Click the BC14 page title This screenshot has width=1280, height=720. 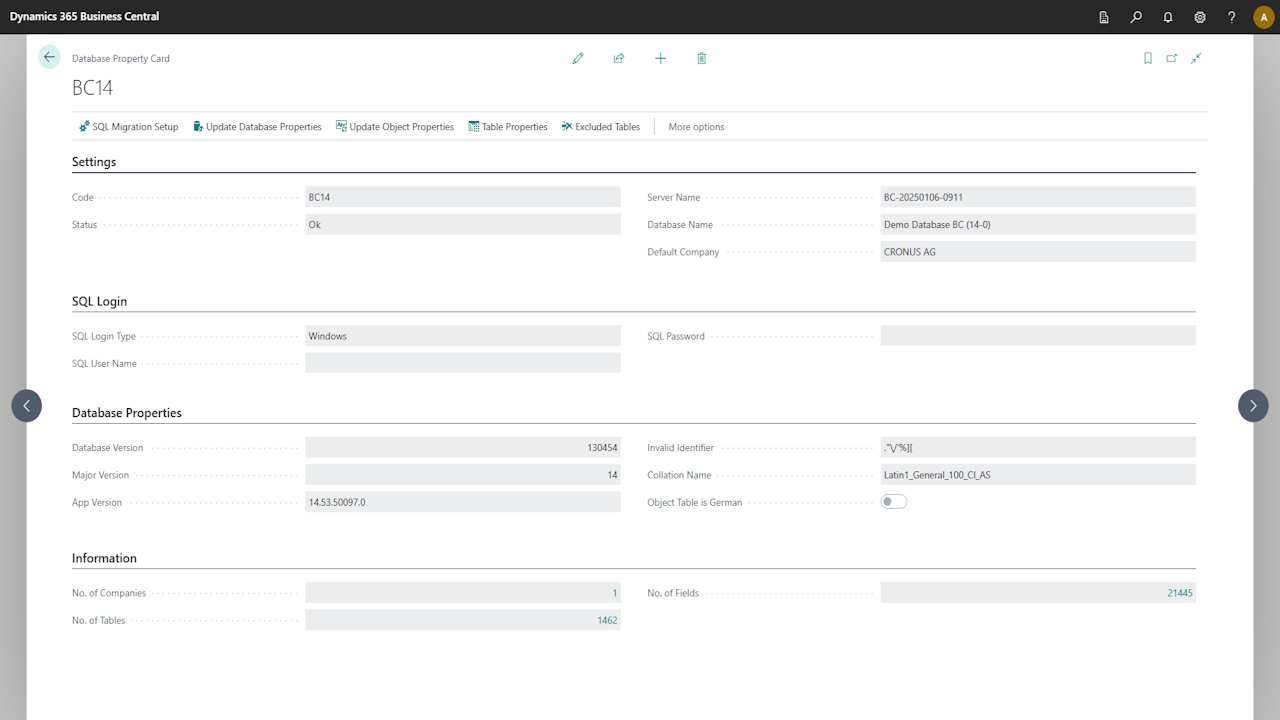[93, 88]
